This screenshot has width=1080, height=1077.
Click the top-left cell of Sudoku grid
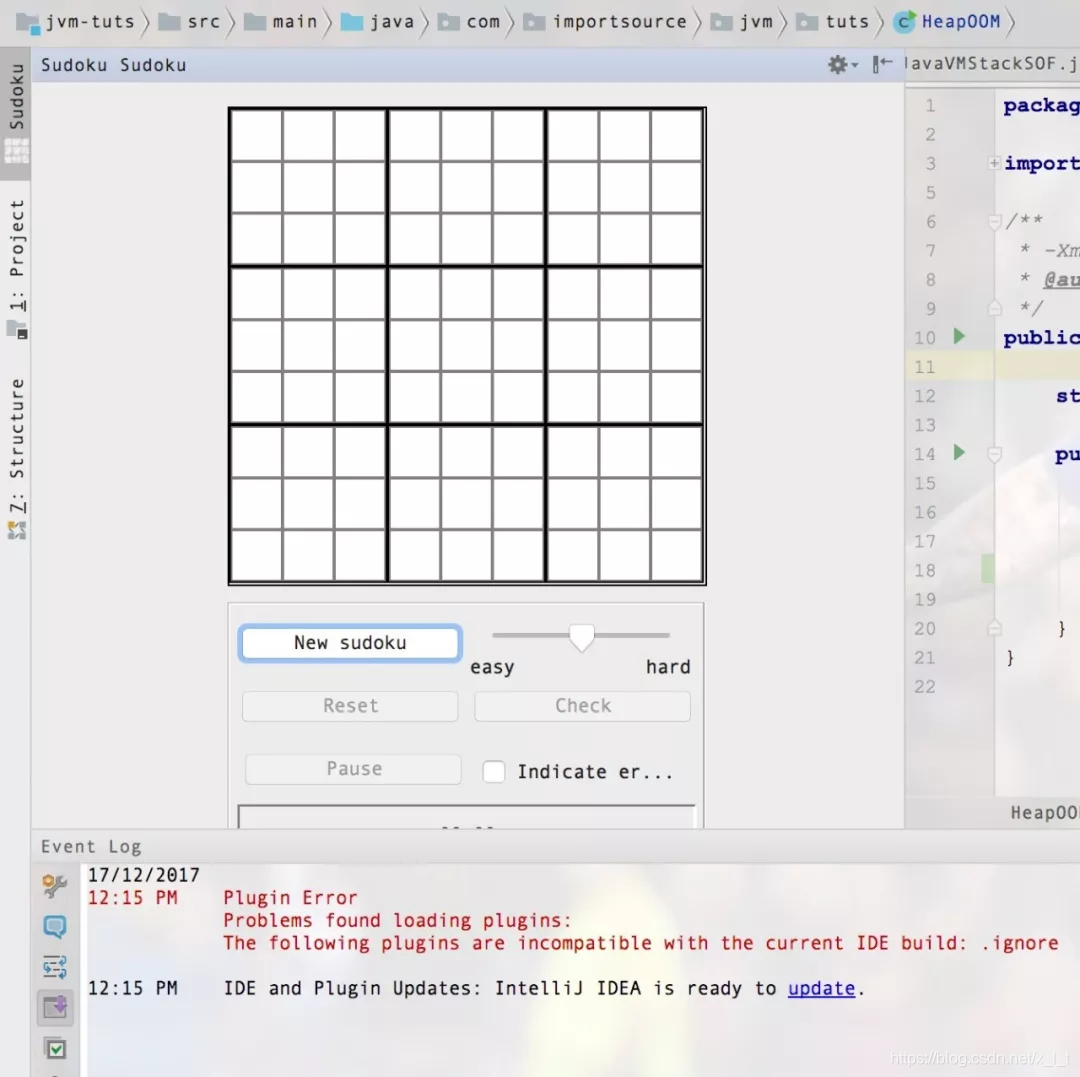coord(256,135)
